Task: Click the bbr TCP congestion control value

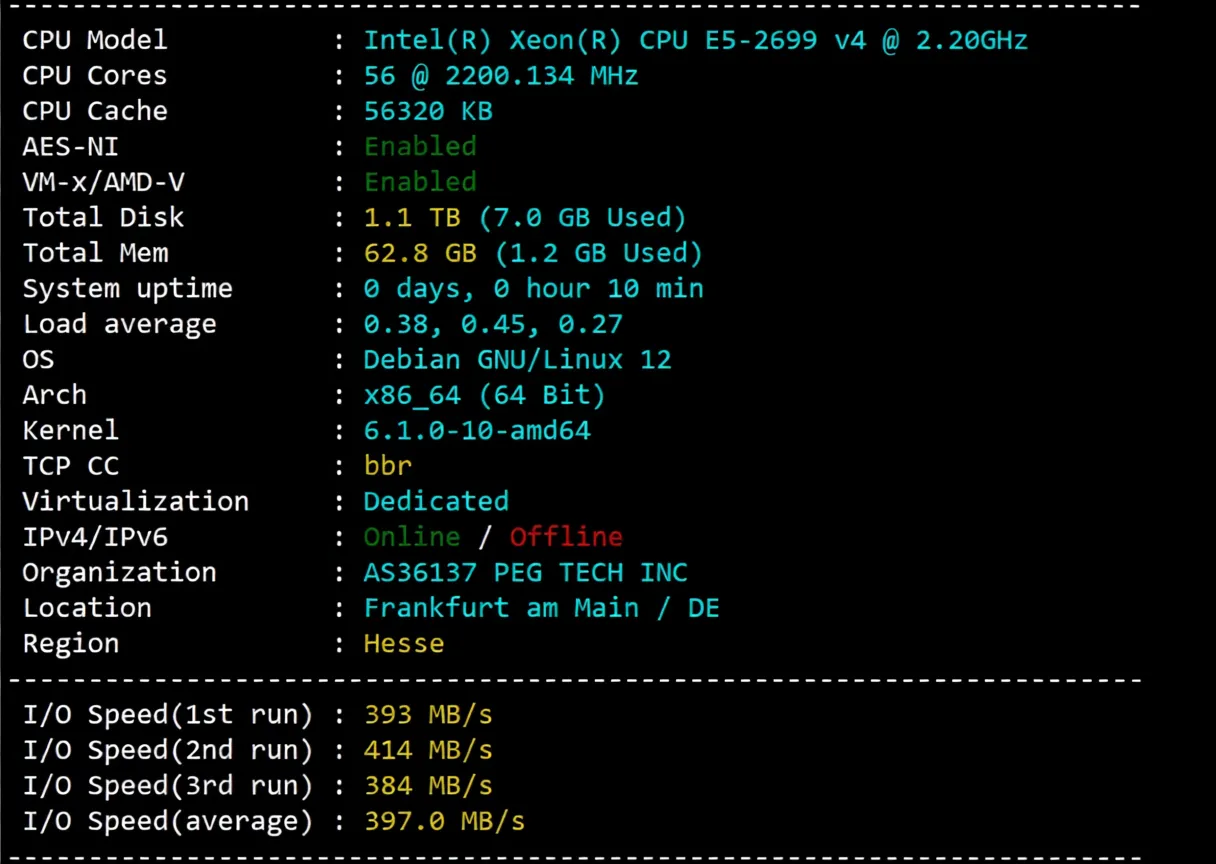Action: click(x=387, y=465)
